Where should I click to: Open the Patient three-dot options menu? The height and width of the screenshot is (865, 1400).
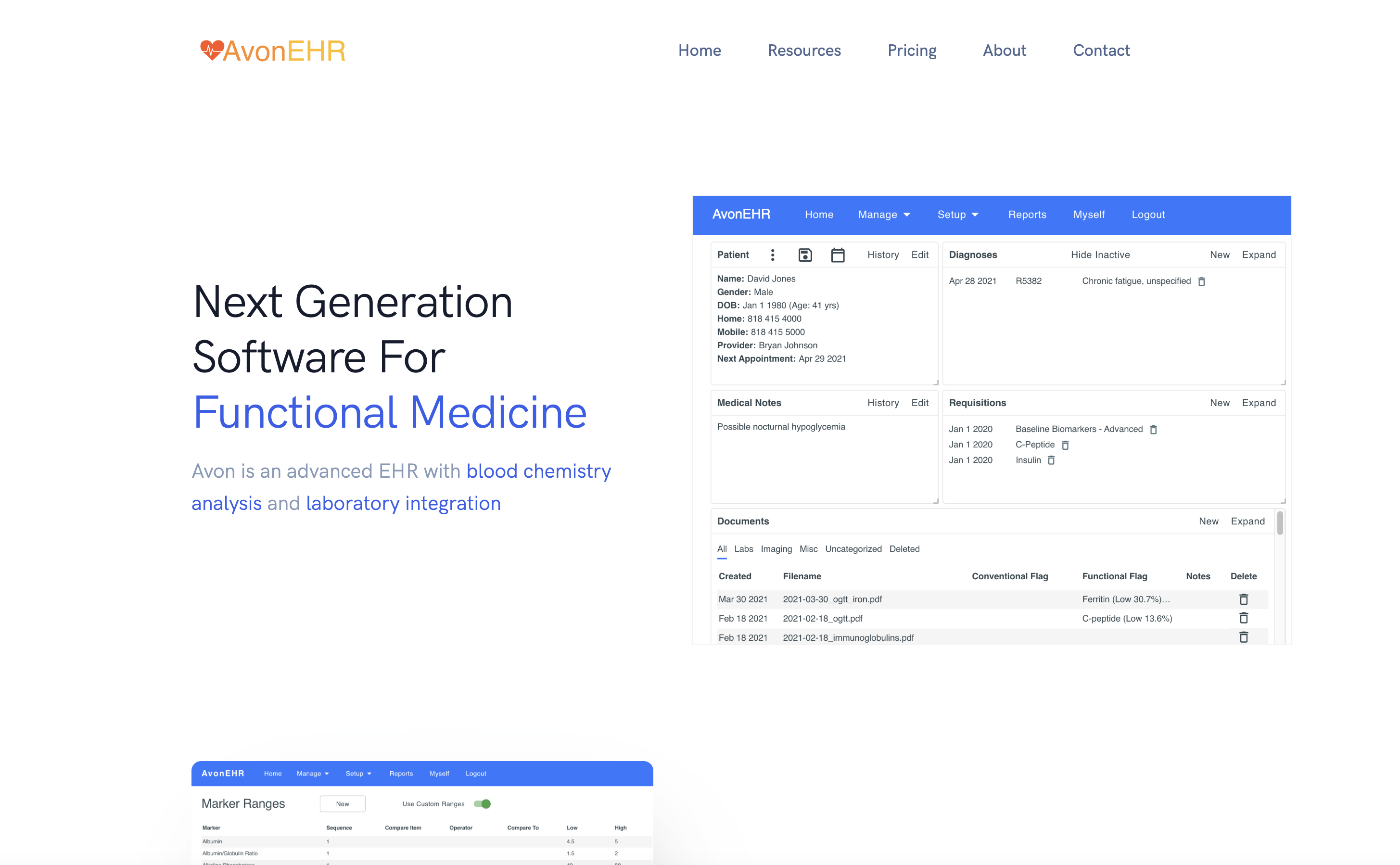pyautogui.click(x=772, y=255)
